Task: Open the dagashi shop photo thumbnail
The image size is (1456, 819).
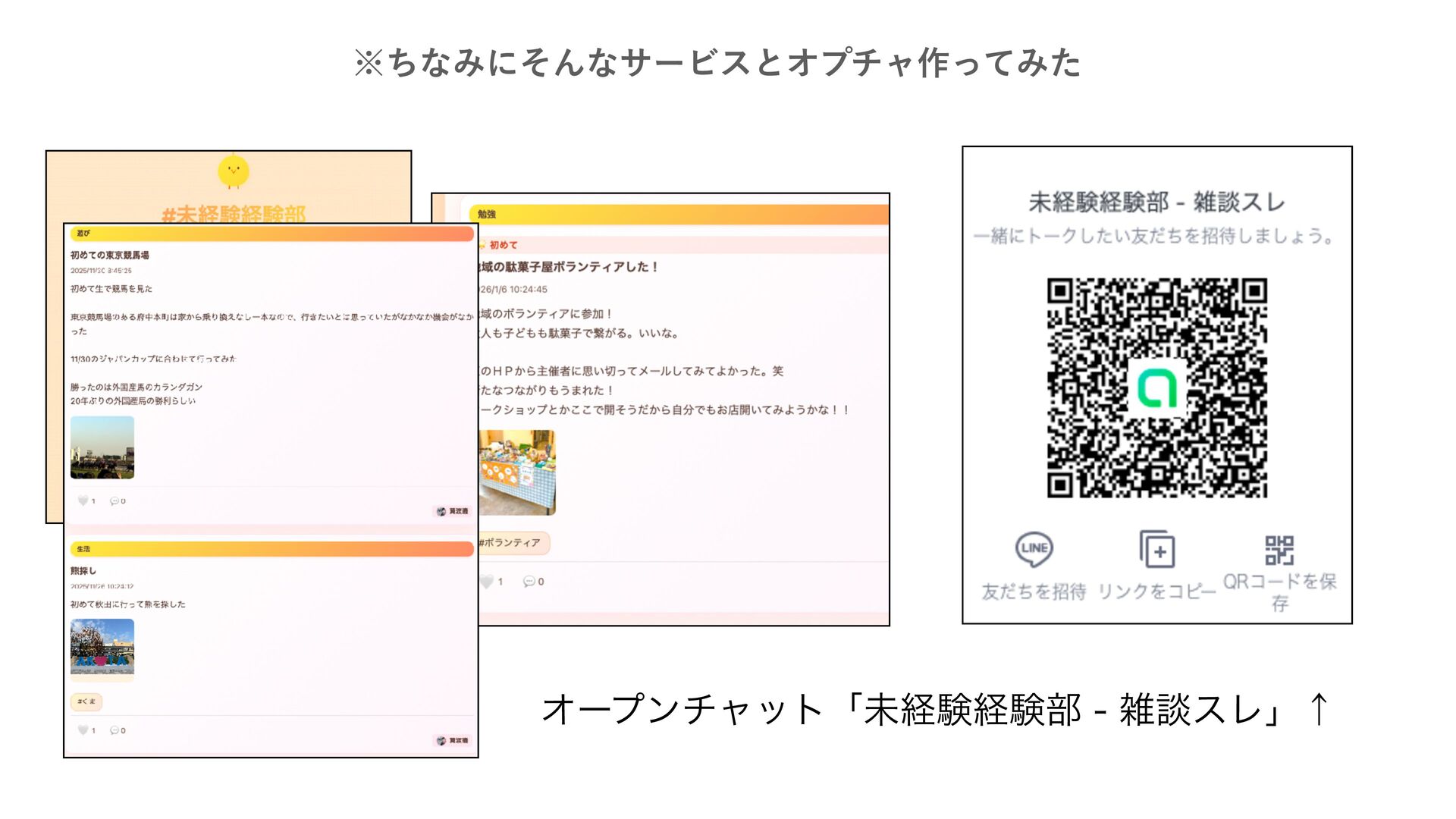Action: click(518, 472)
